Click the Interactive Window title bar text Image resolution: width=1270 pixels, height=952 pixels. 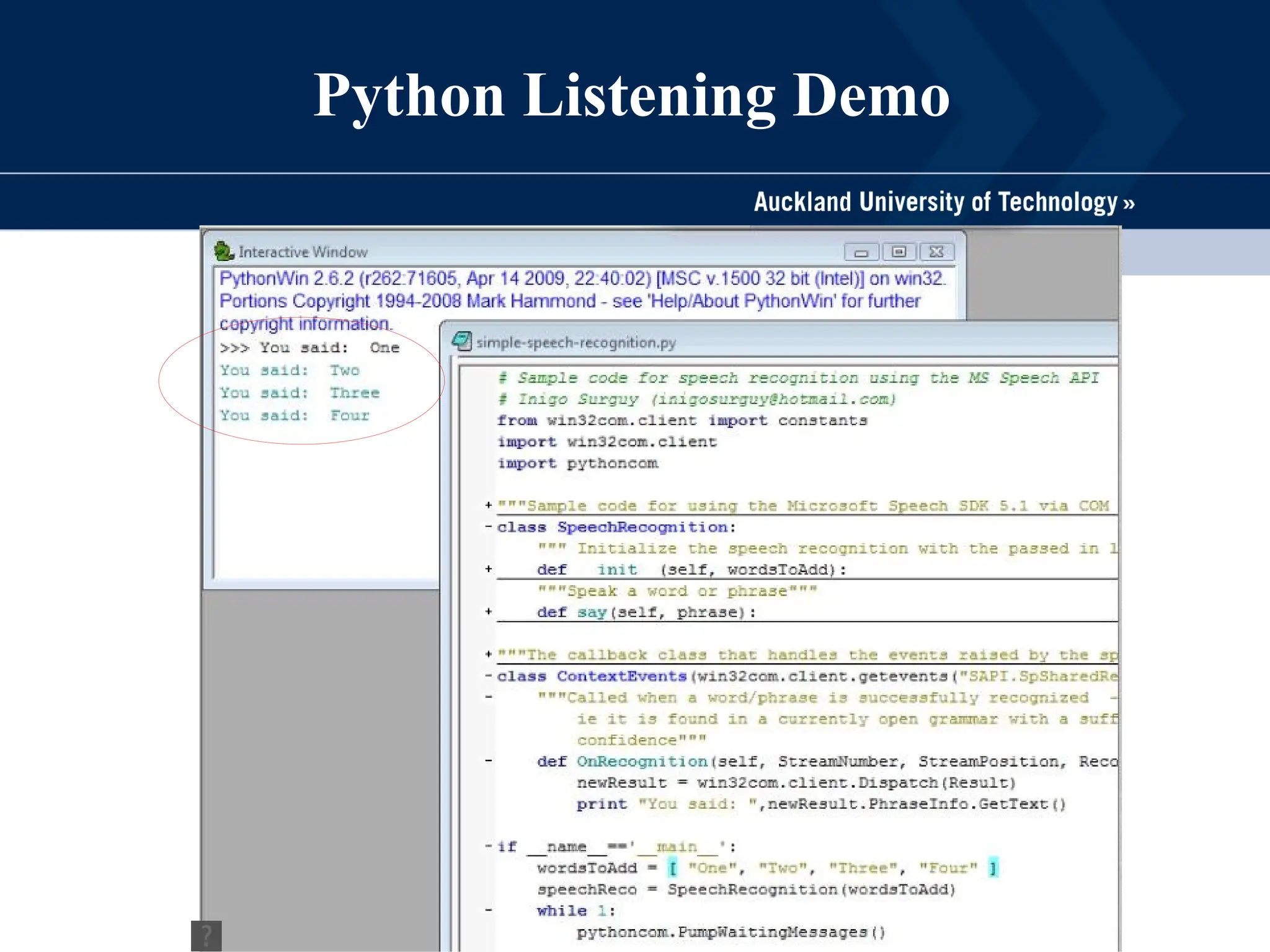pos(303,252)
